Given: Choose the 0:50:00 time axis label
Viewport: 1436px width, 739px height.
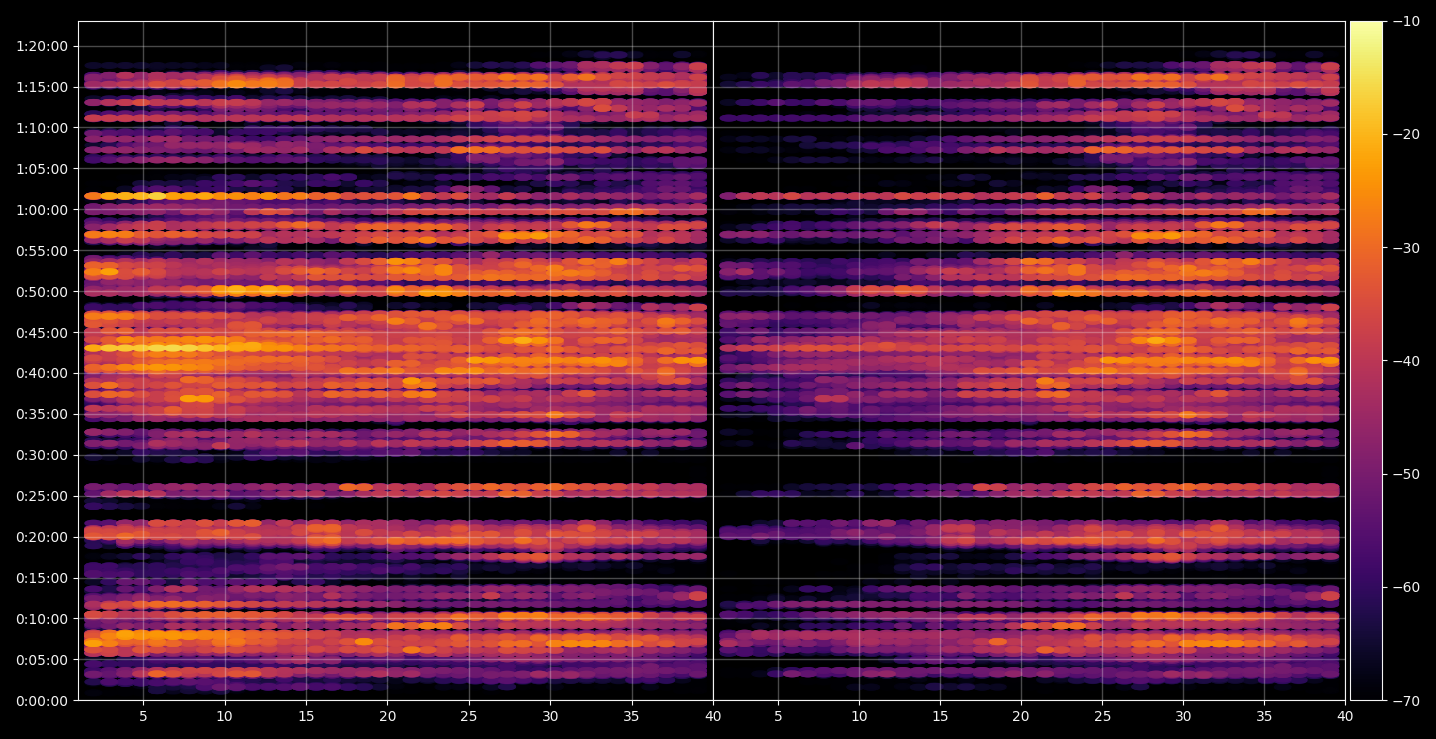Looking at the screenshot, I should click(42, 292).
